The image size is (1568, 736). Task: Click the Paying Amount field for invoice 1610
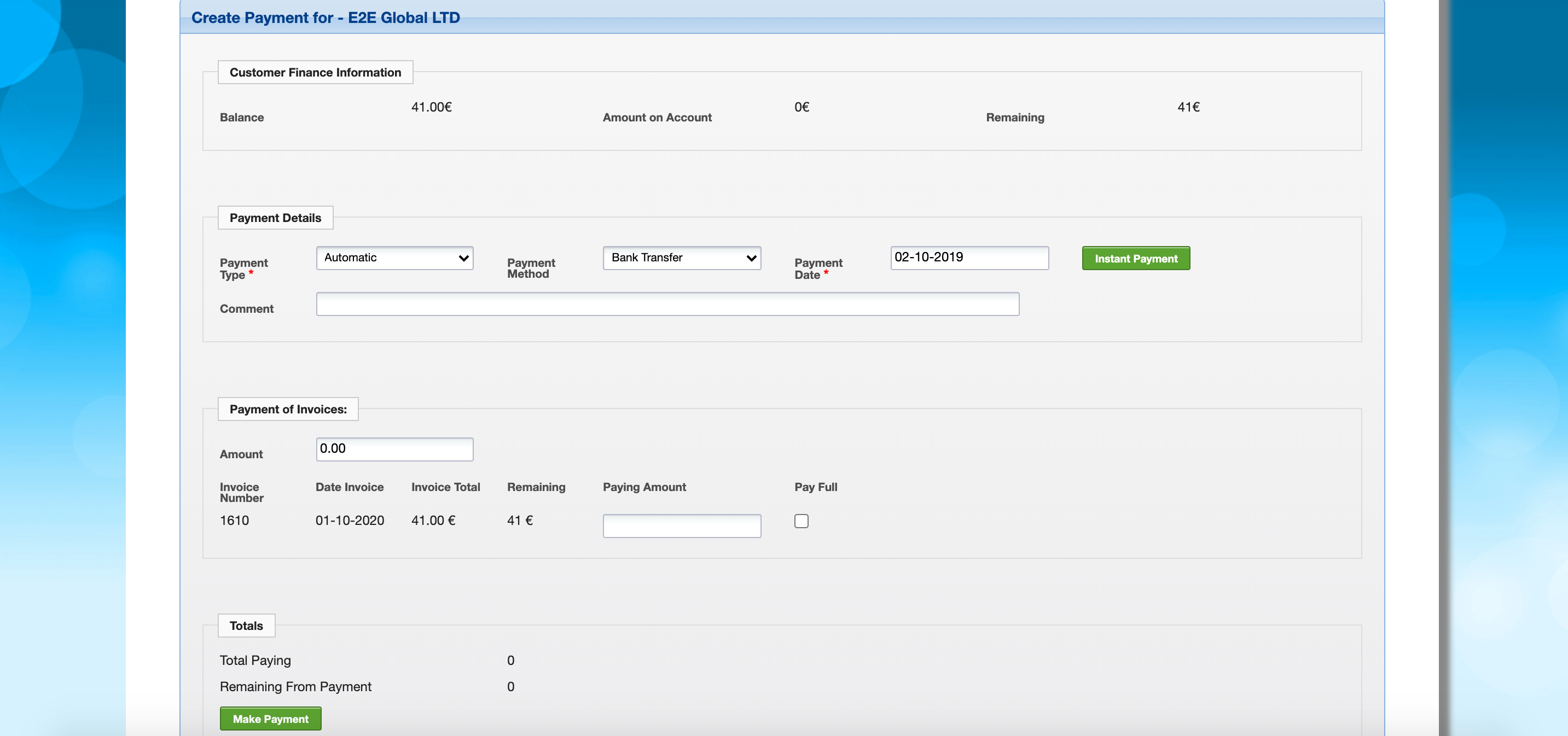pos(682,525)
